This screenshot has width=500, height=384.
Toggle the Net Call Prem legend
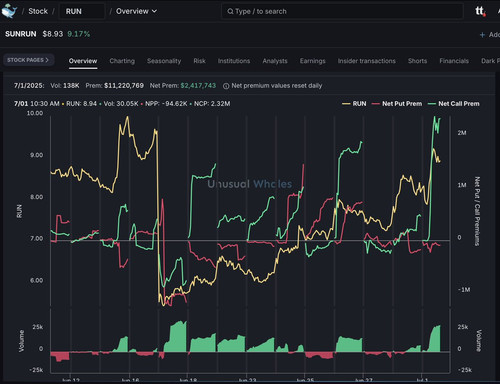[x=454, y=104]
